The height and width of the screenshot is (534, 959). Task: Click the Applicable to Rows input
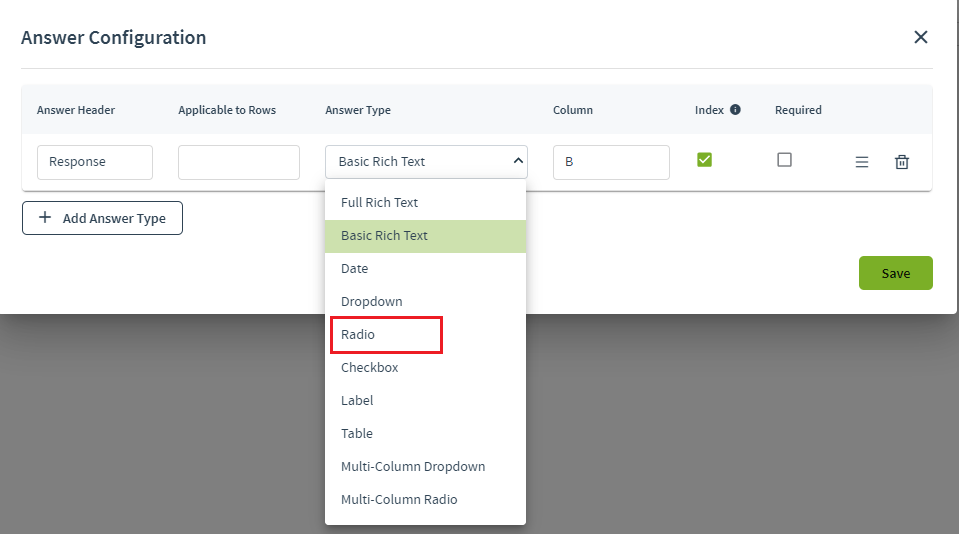tap(239, 162)
